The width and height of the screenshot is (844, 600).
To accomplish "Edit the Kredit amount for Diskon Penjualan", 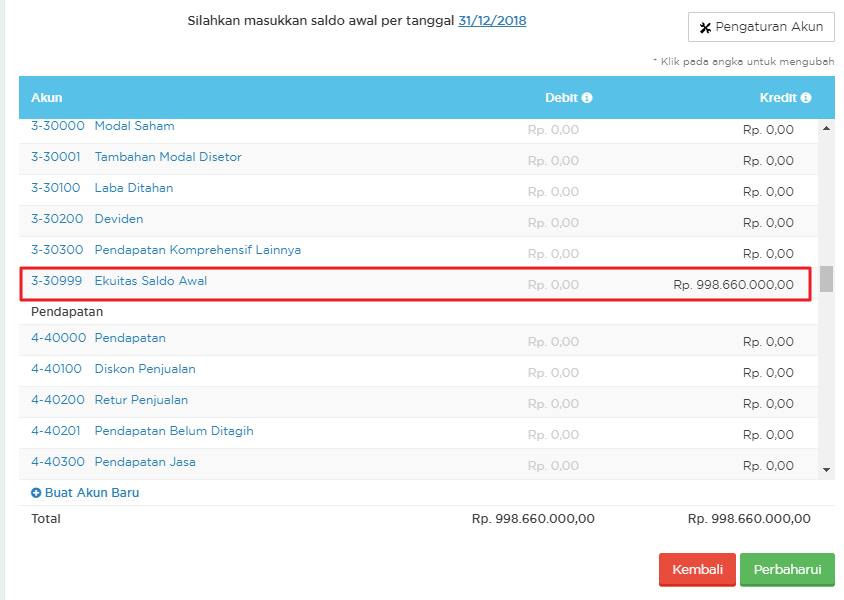I will [x=768, y=373].
